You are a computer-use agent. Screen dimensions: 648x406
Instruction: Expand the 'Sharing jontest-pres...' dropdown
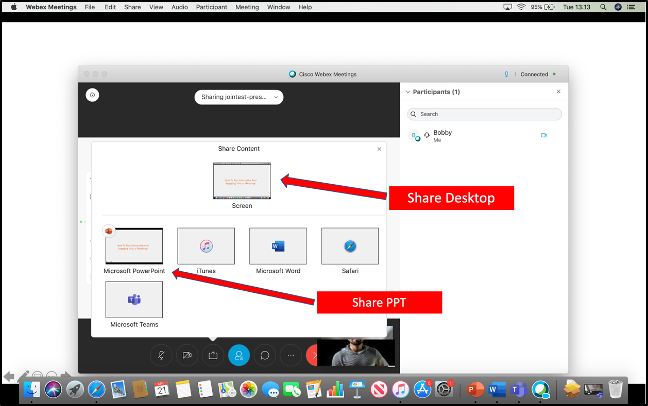point(239,97)
